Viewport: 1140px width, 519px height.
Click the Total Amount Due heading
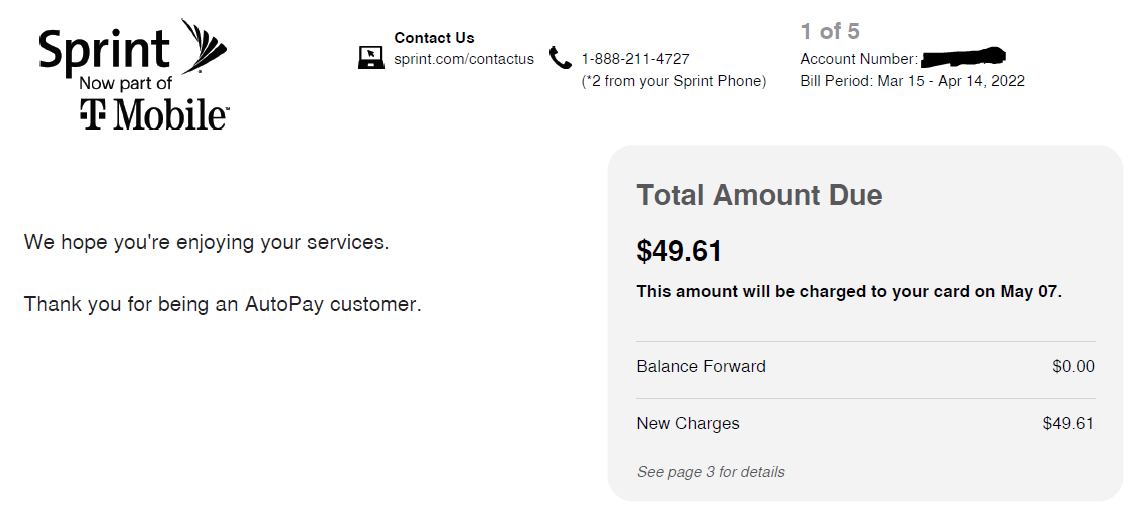coord(759,195)
